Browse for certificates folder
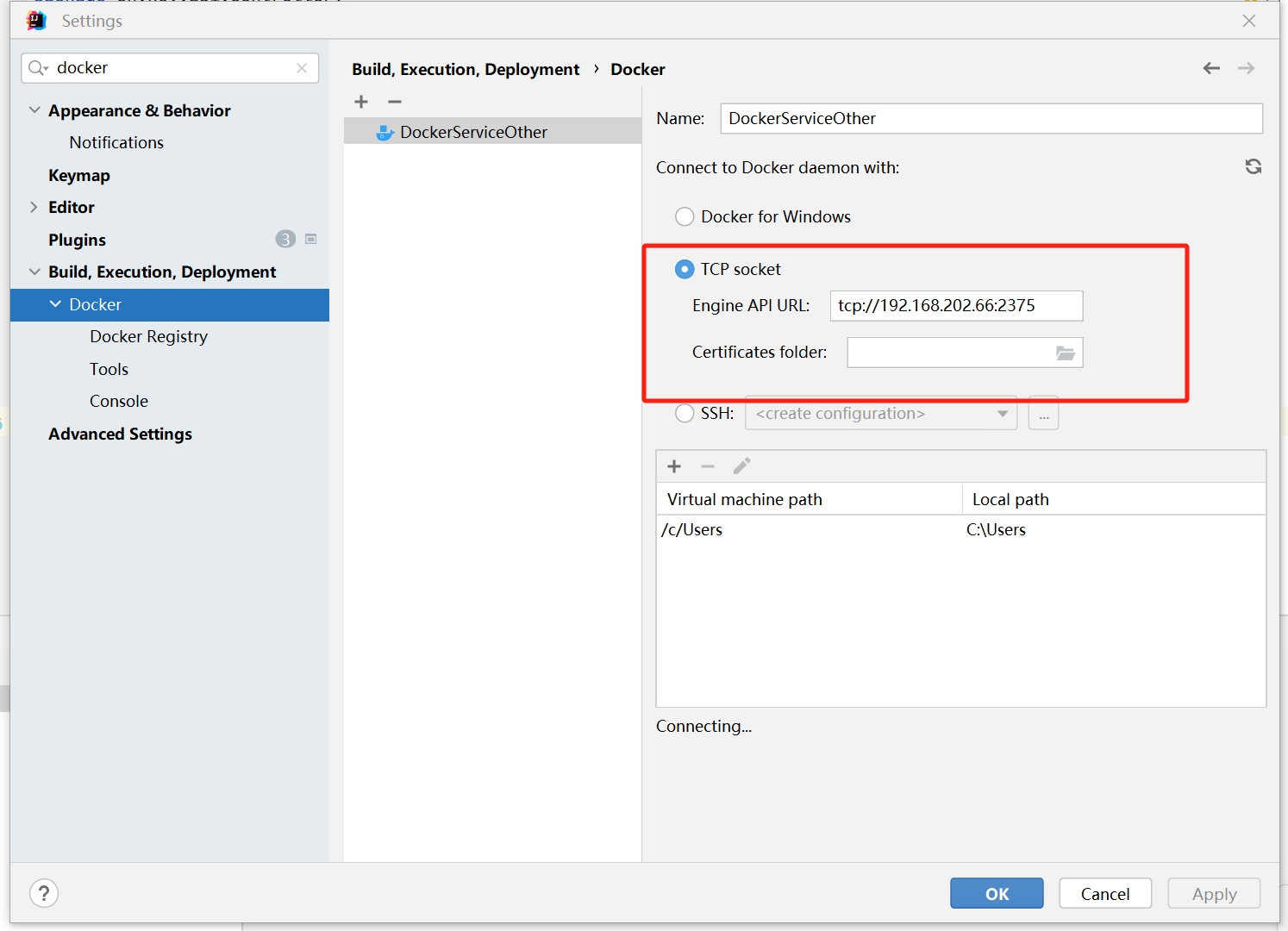The image size is (1288, 931). click(x=1066, y=353)
